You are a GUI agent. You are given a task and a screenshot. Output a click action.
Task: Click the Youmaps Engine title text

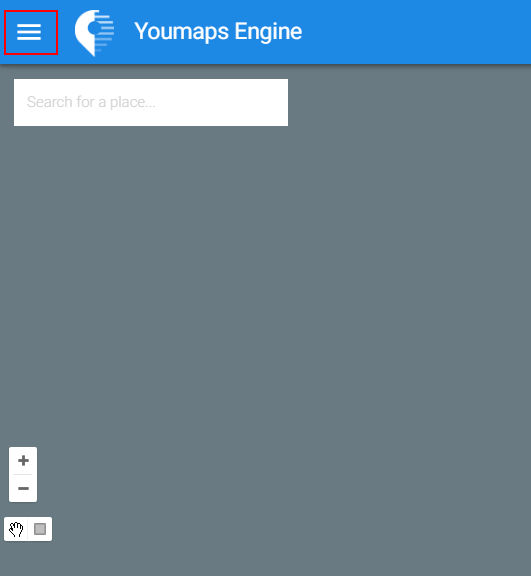click(x=218, y=32)
